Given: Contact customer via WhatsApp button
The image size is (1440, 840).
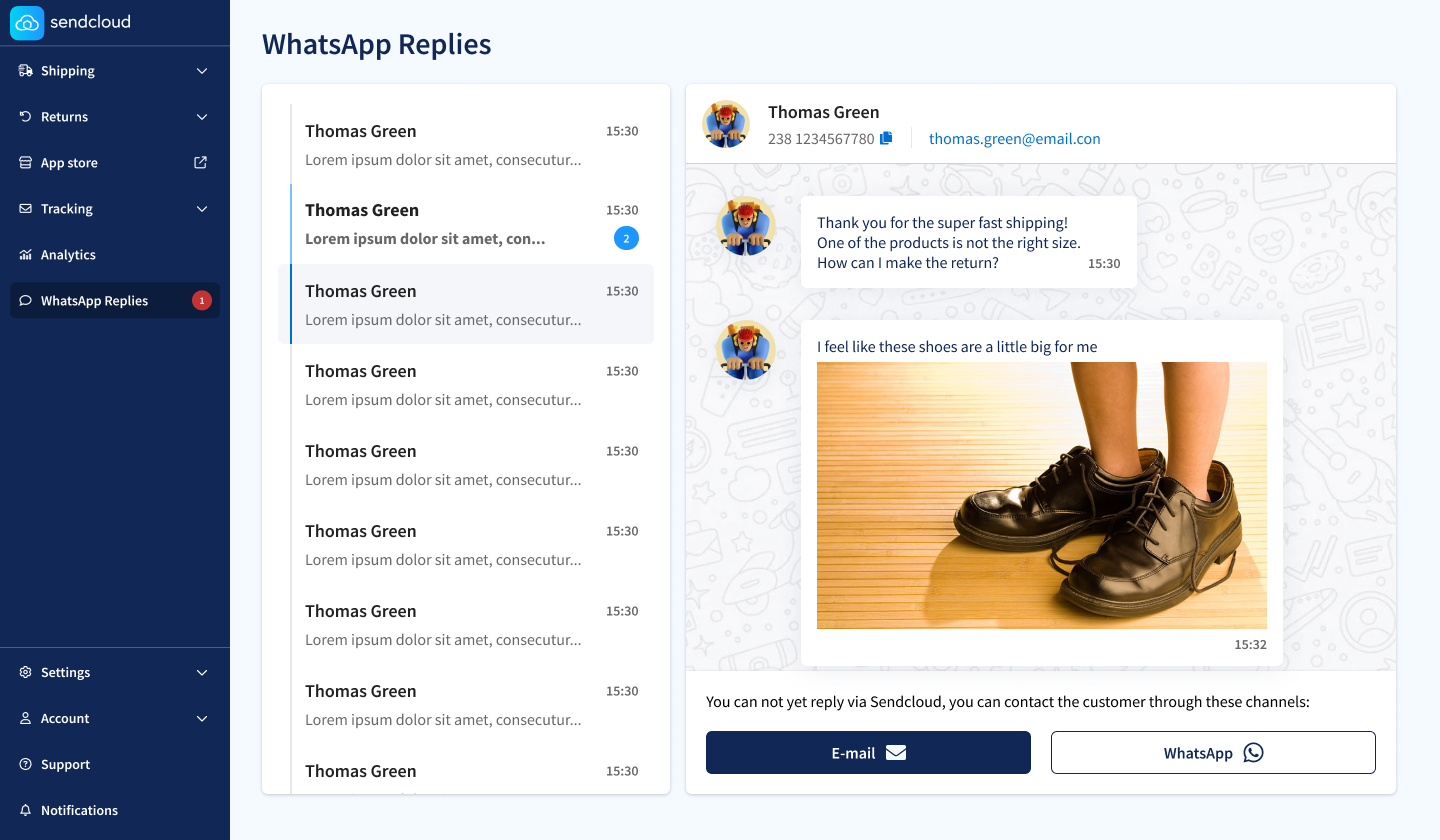Looking at the screenshot, I should tap(1213, 753).
